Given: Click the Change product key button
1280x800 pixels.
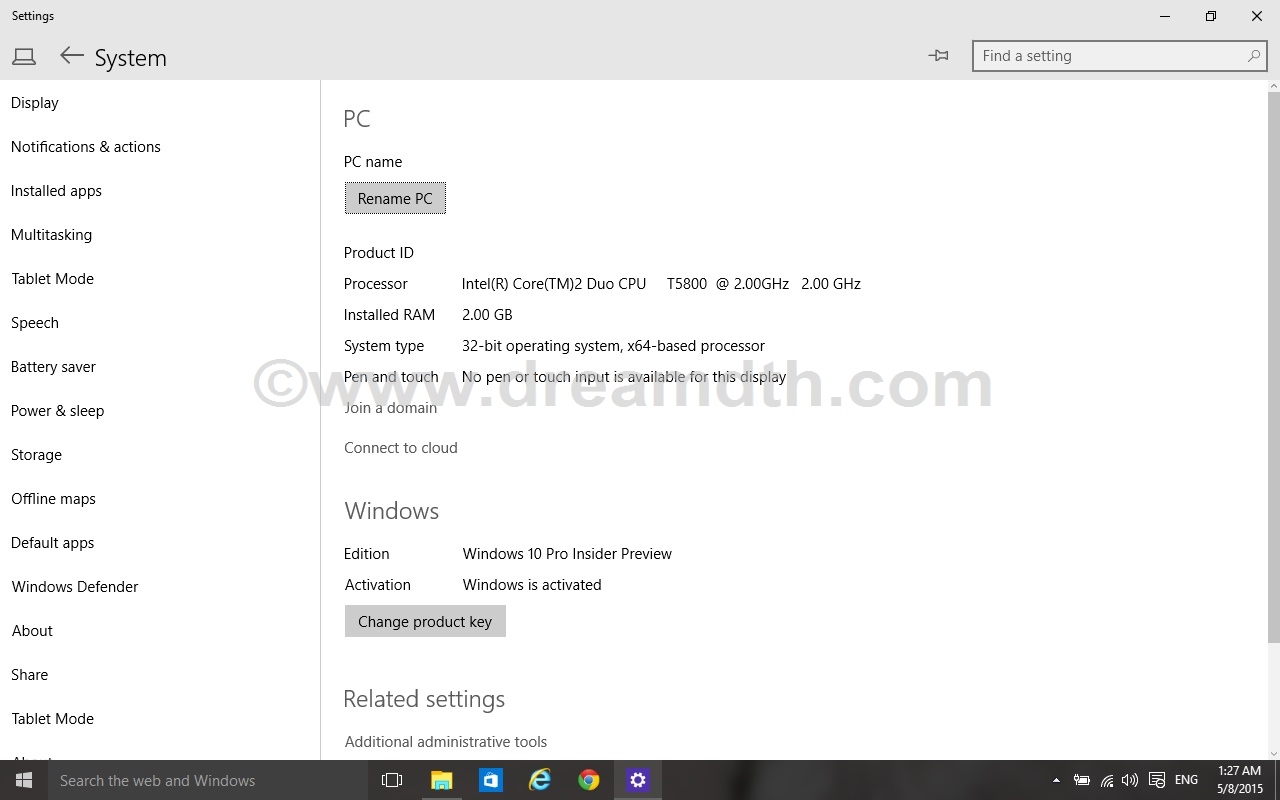Looking at the screenshot, I should point(425,621).
